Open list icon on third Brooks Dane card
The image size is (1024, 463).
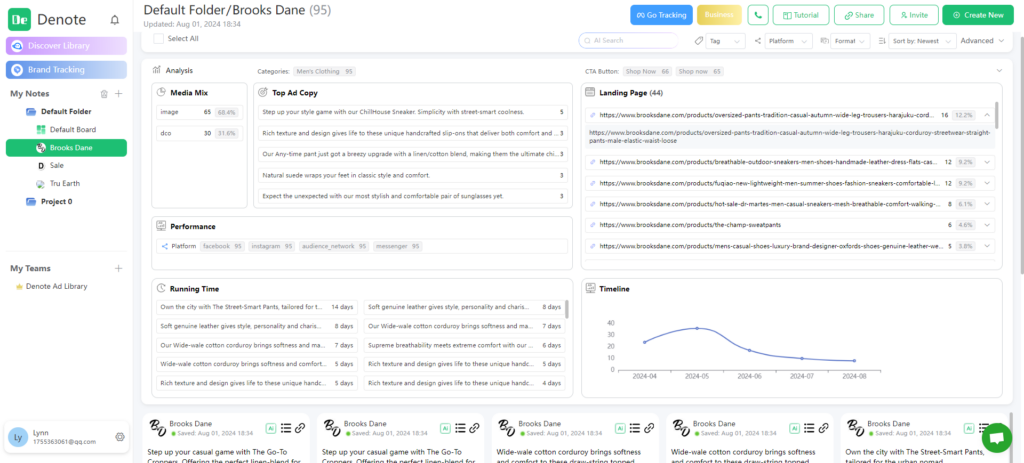(x=635, y=428)
